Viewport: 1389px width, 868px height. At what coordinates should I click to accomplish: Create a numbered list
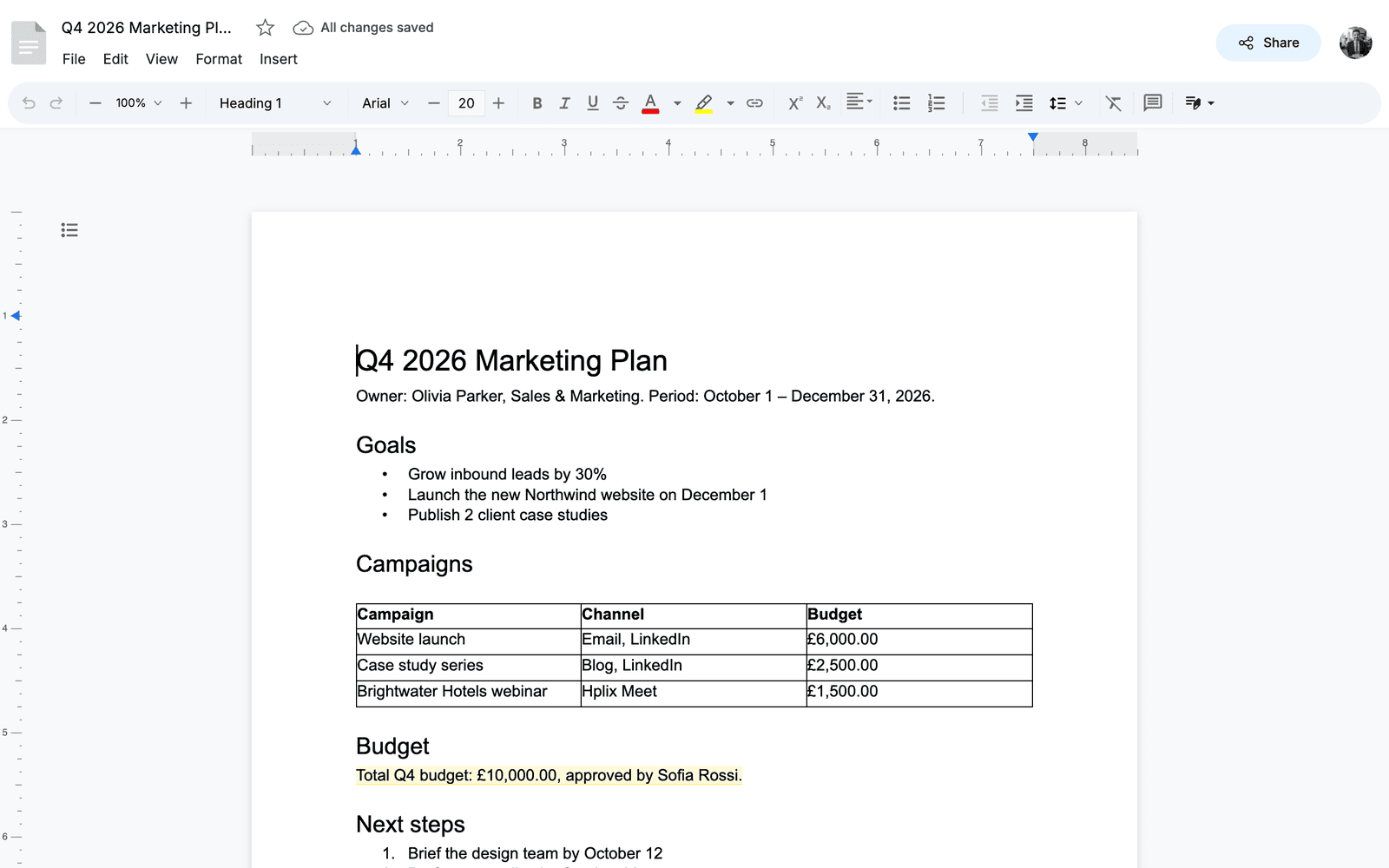pos(936,103)
